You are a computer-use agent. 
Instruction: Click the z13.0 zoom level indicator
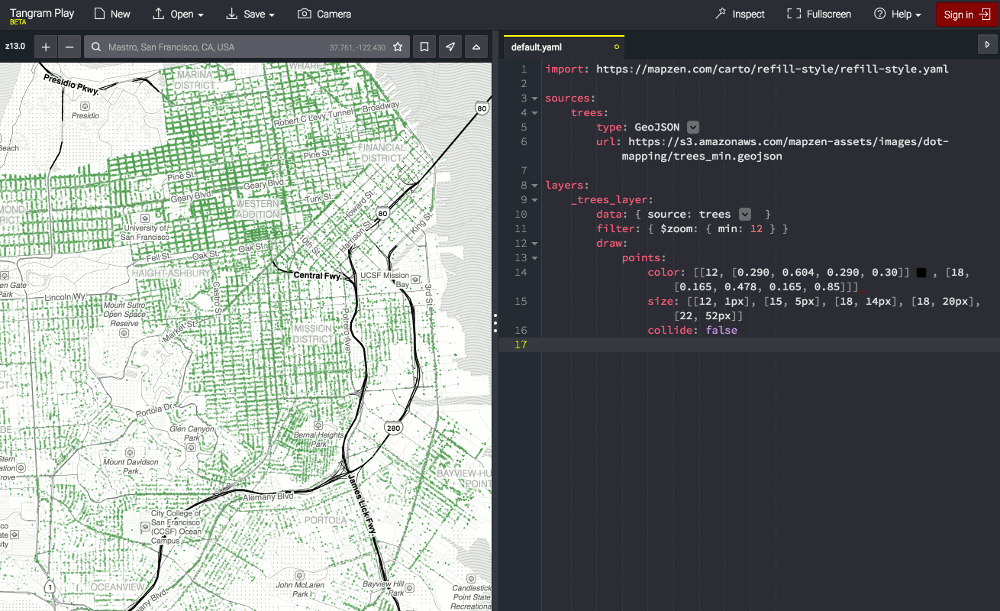pos(15,46)
